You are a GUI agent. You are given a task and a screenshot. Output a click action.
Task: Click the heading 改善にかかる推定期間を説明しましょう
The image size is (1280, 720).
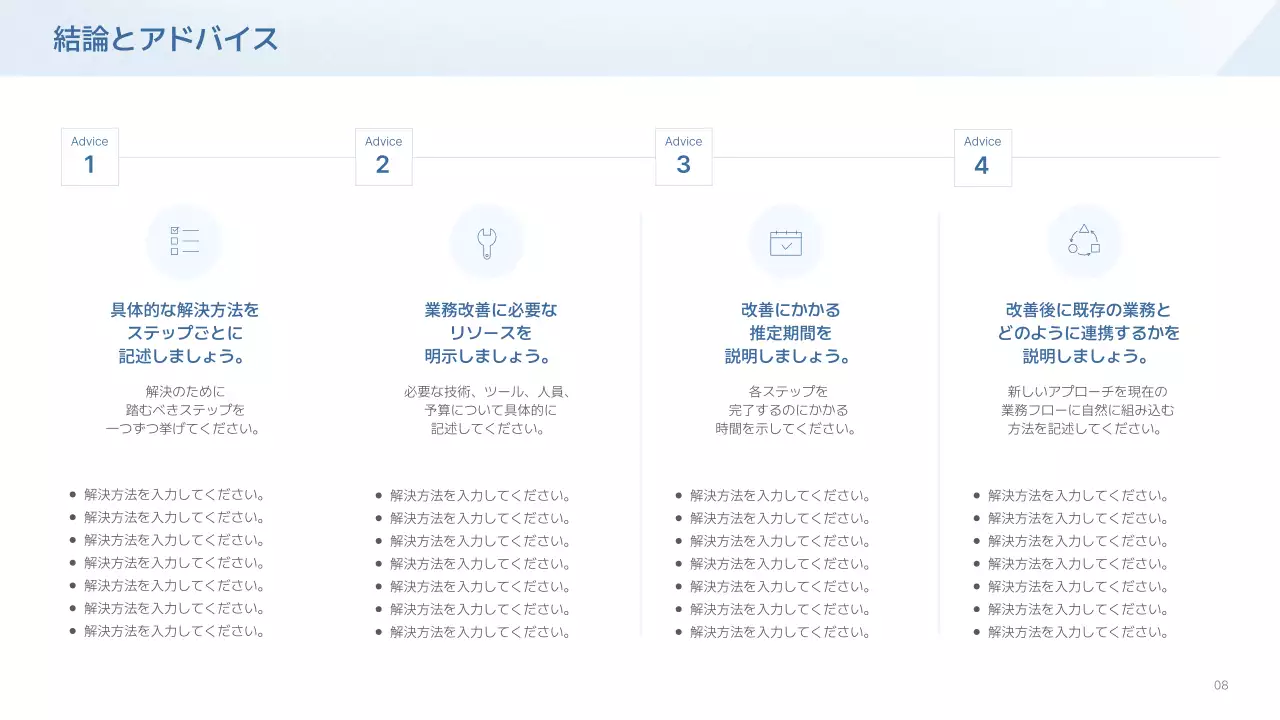click(x=786, y=332)
